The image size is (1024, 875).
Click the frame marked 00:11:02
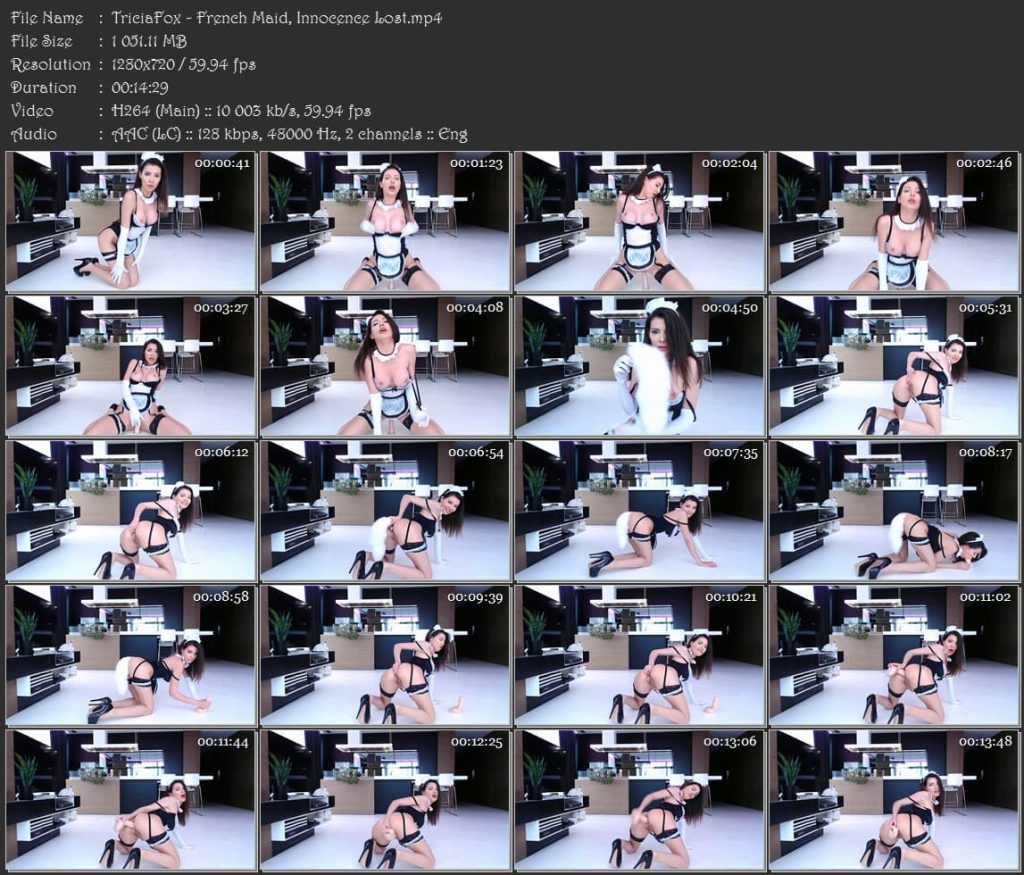tap(894, 655)
